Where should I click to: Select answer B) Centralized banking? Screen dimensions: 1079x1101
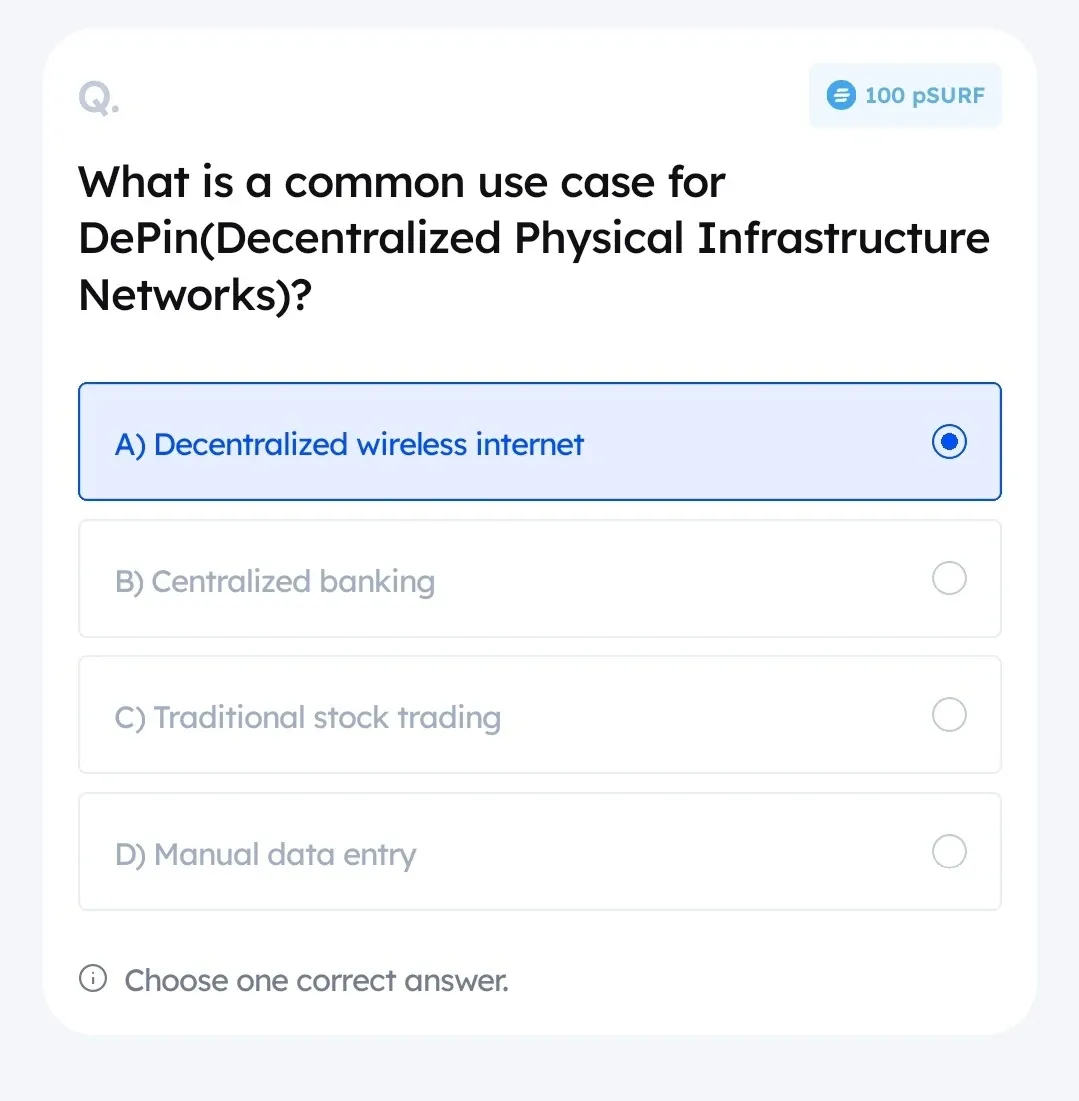(540, 578)
